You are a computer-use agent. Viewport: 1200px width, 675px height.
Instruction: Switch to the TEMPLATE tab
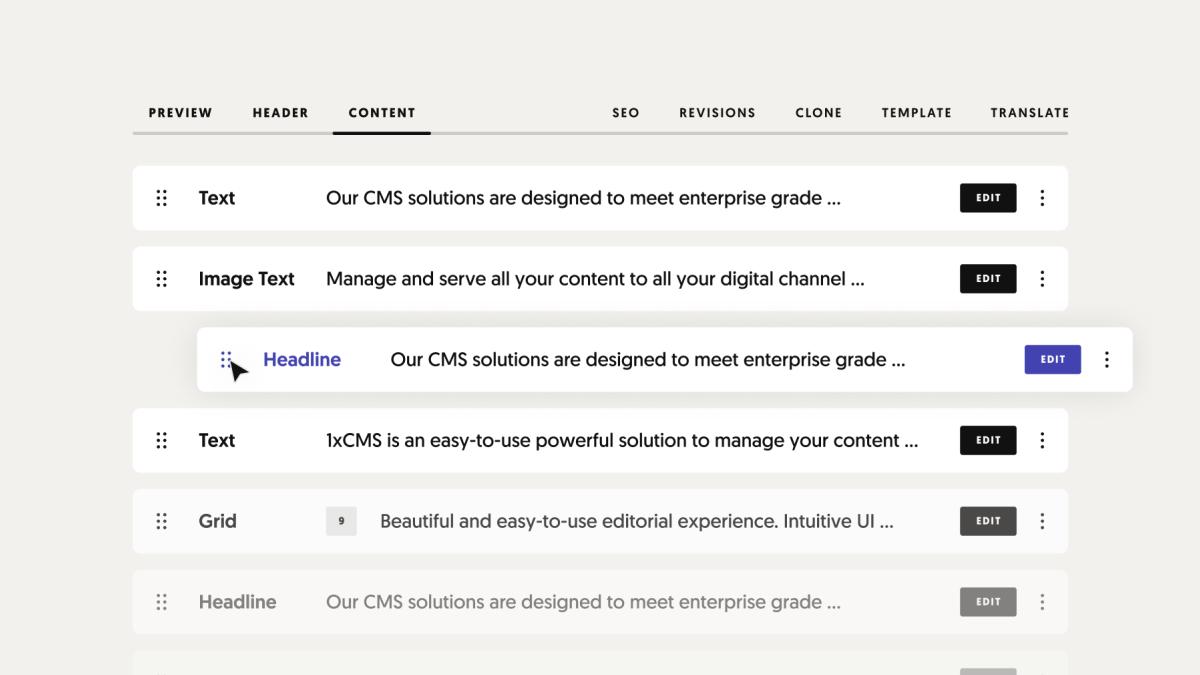[x=916, y=113]
